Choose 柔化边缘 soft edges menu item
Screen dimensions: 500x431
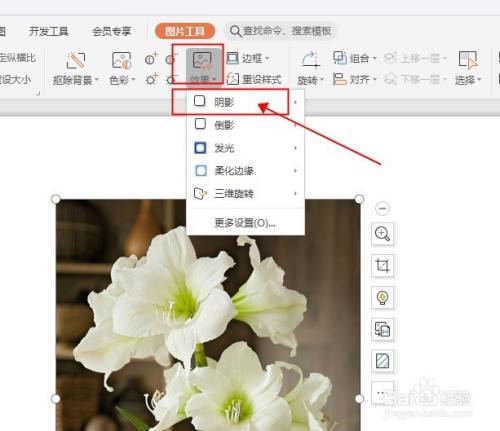(245, 171)
